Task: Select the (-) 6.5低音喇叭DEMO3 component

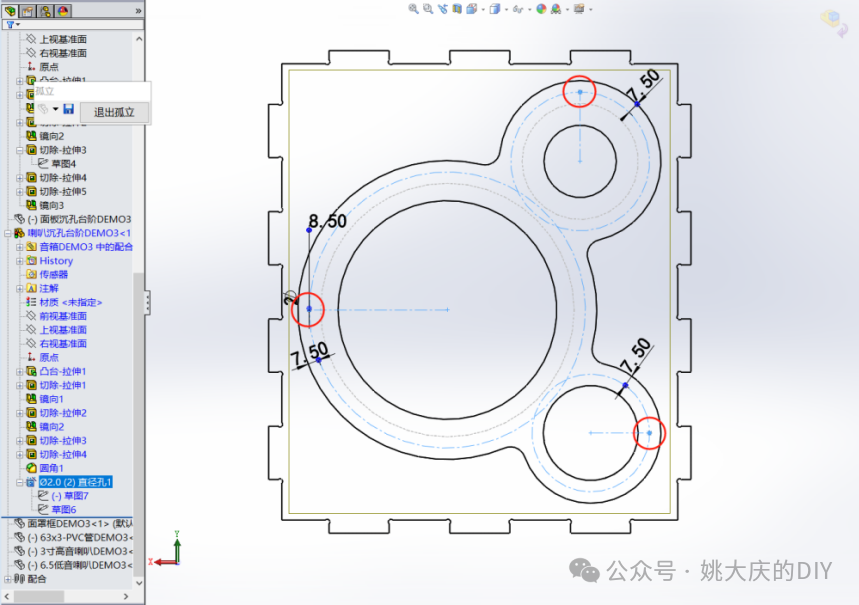Action: point(80,565)
